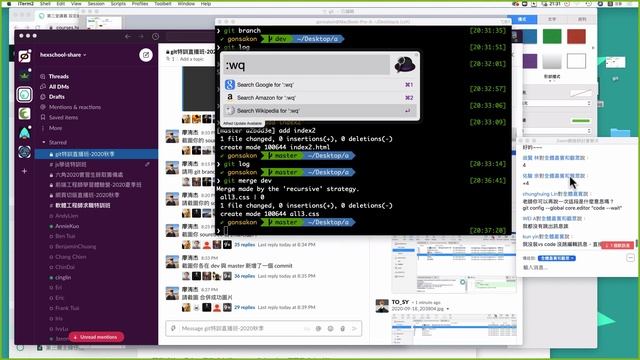
Task: Click Alfred Update Available label
Action: (242, 123)
